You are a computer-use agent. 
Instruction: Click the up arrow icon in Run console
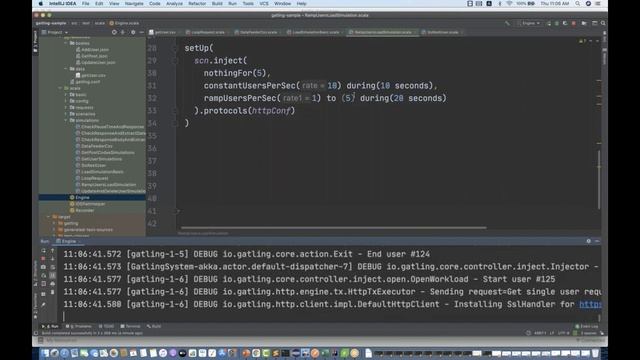53,251
